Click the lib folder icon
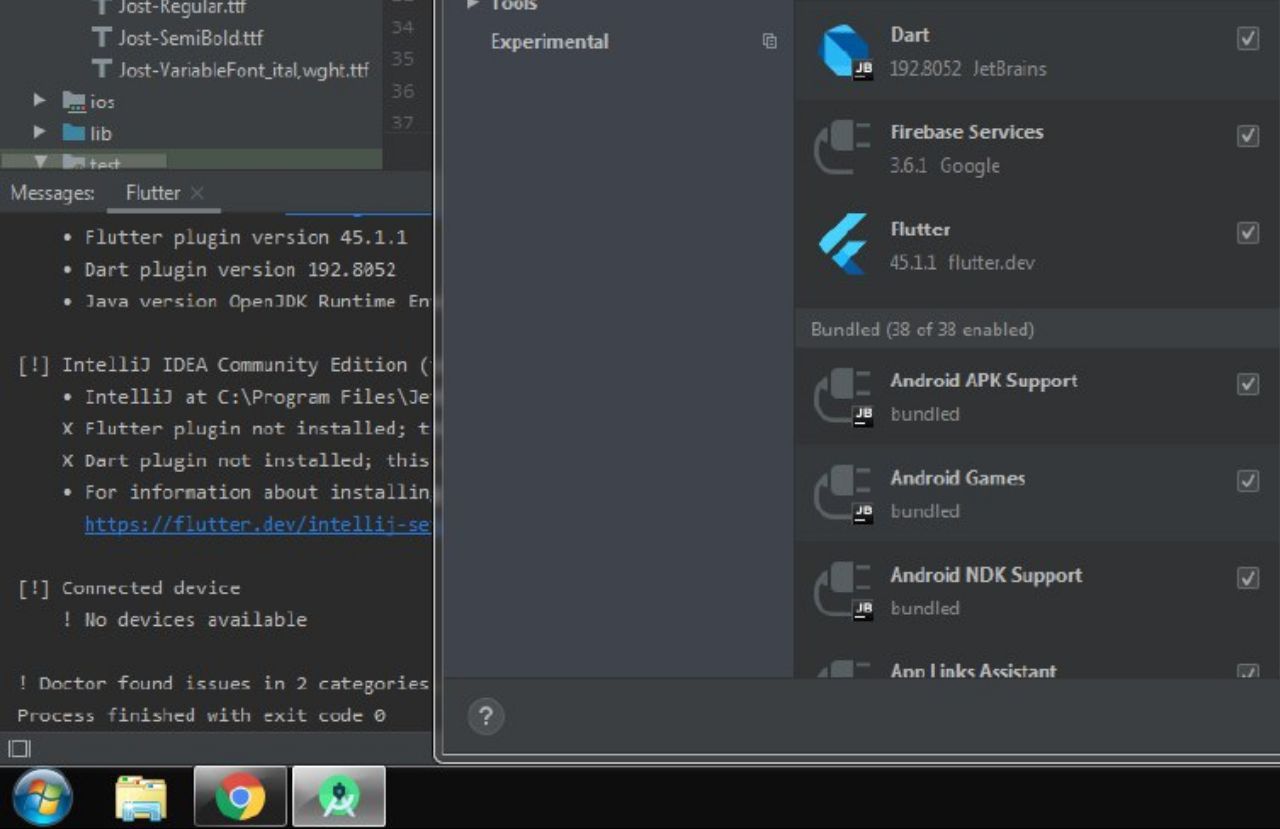 [74, 132]
